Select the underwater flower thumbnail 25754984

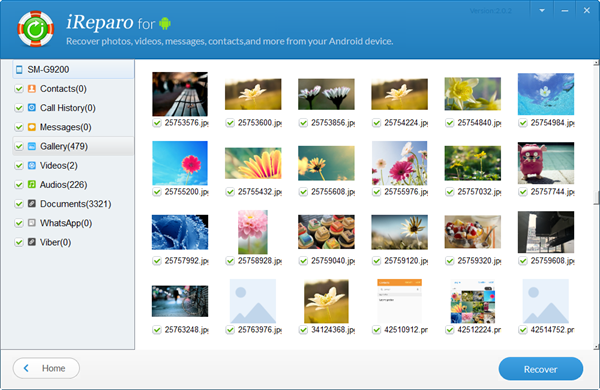[546, 94]
